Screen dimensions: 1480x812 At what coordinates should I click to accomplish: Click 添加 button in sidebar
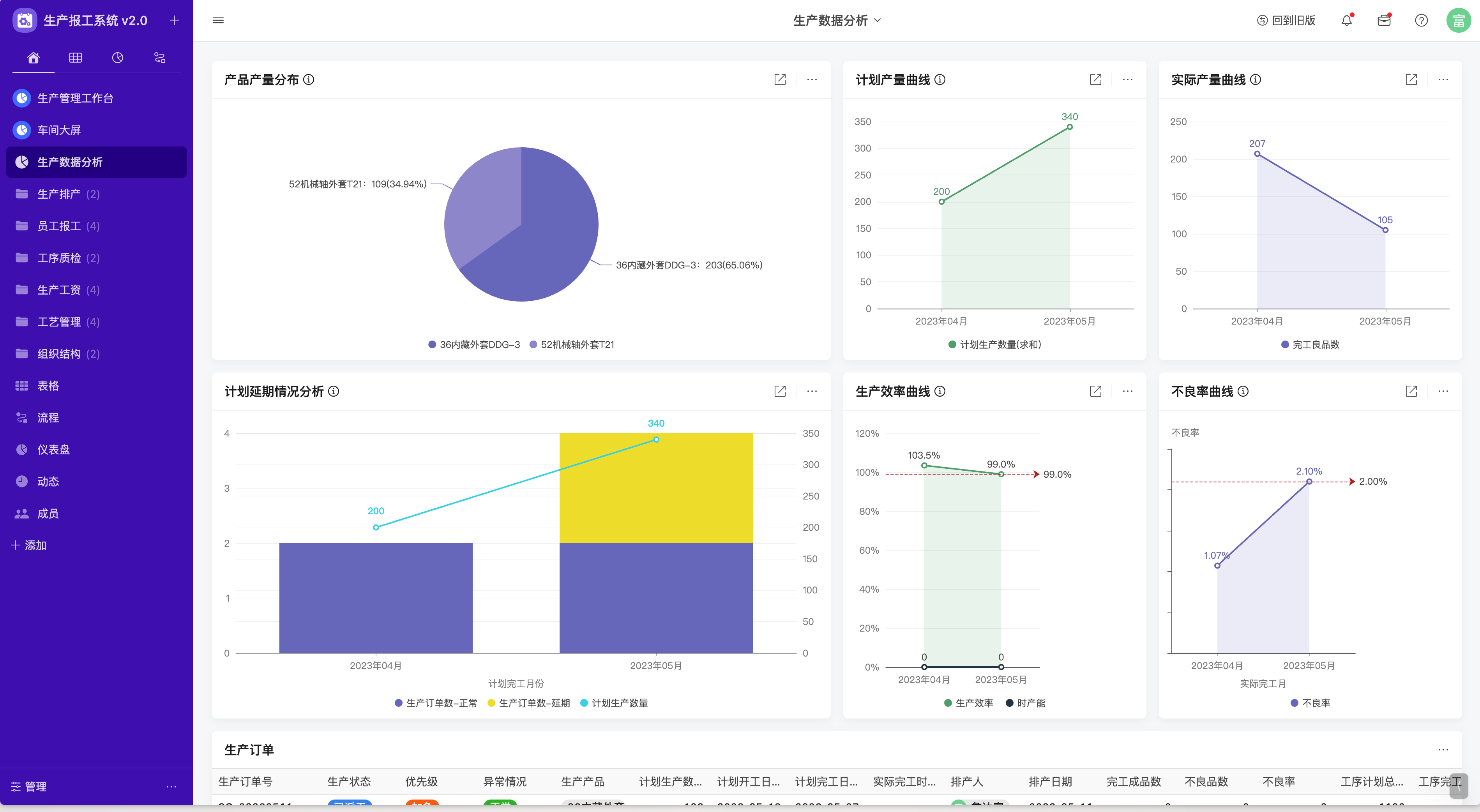coord(29,545)
